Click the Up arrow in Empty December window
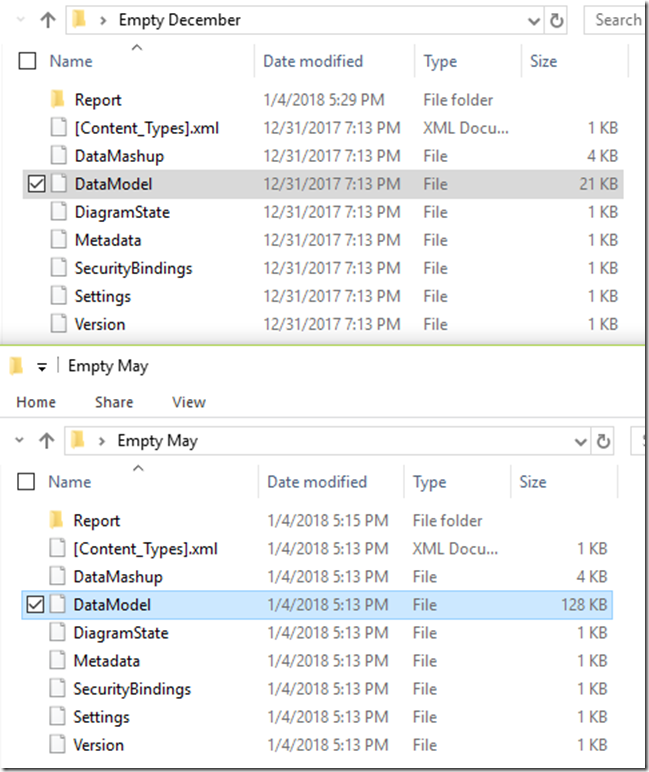Viewport: 649px width, 772px height. (47, 20)
